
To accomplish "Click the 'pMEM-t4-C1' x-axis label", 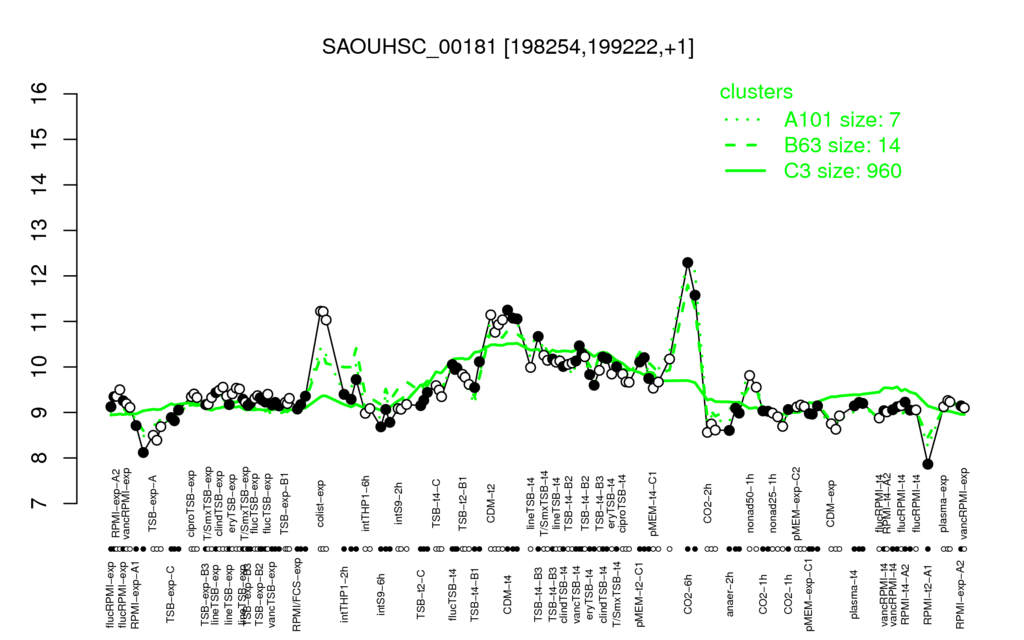I will point(652,505).
